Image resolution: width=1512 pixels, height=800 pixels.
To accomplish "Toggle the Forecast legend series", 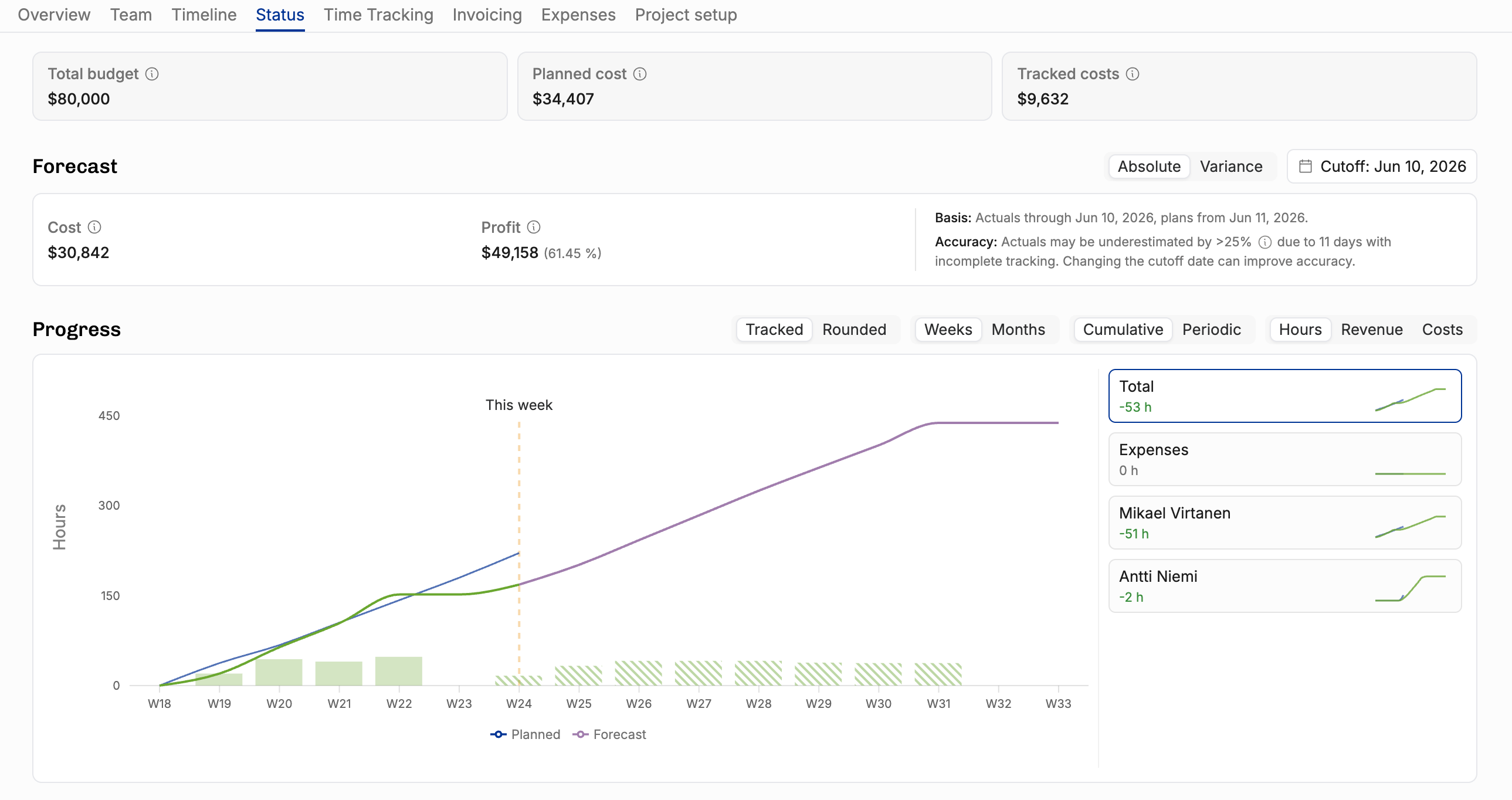I will [x=609, y=734].
